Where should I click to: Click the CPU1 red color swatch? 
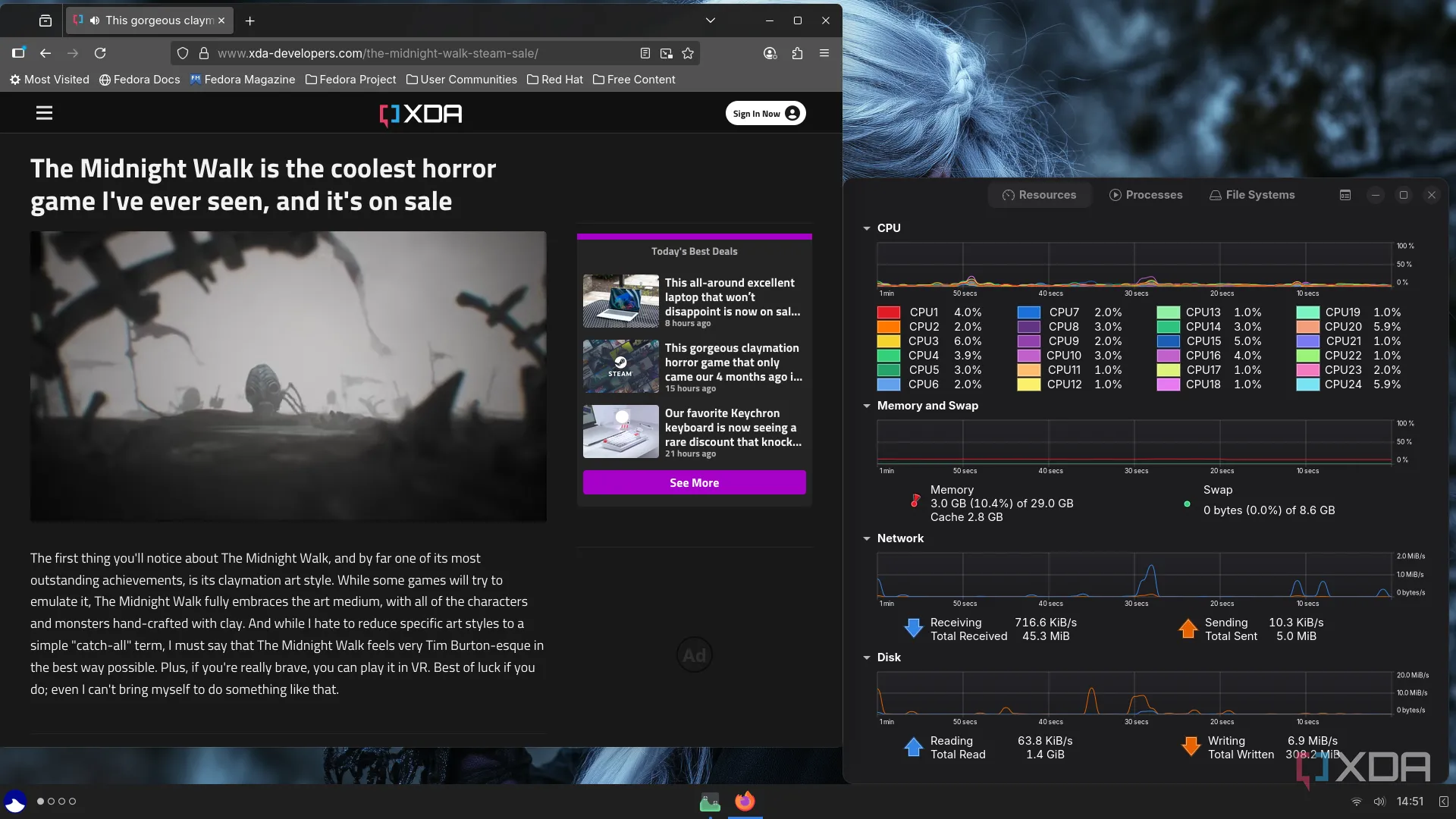point(889,312)
